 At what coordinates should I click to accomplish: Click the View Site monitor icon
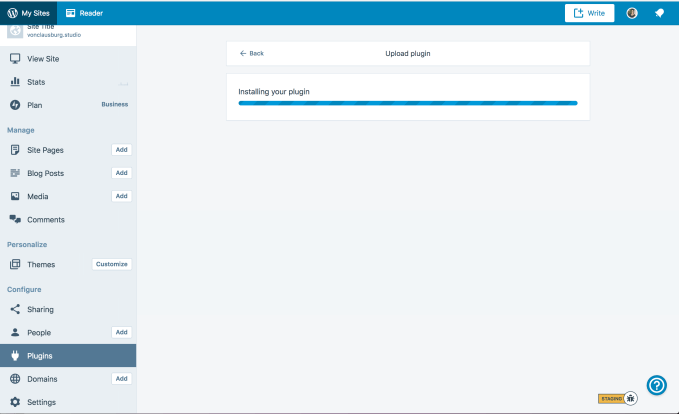(15, 58)
